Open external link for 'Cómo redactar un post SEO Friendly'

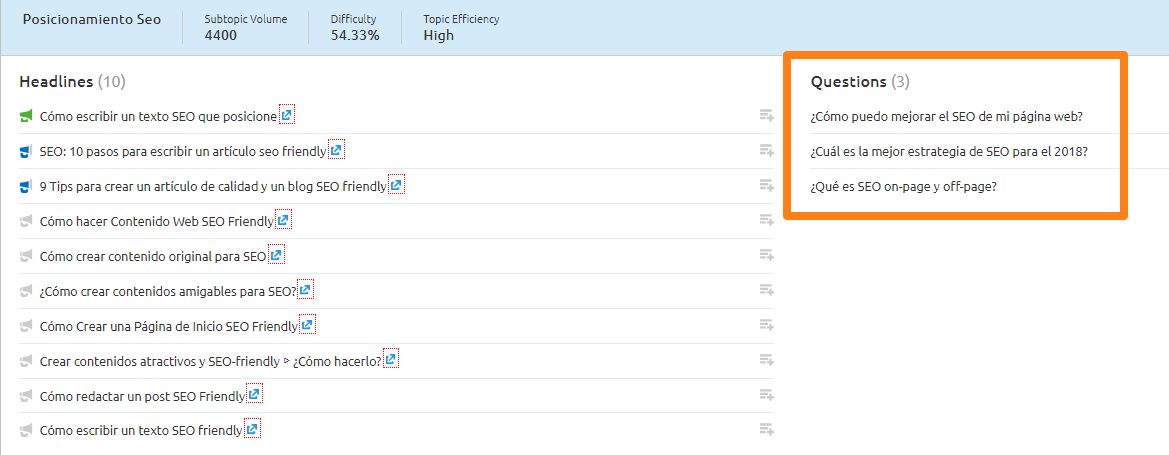(254, 396)
